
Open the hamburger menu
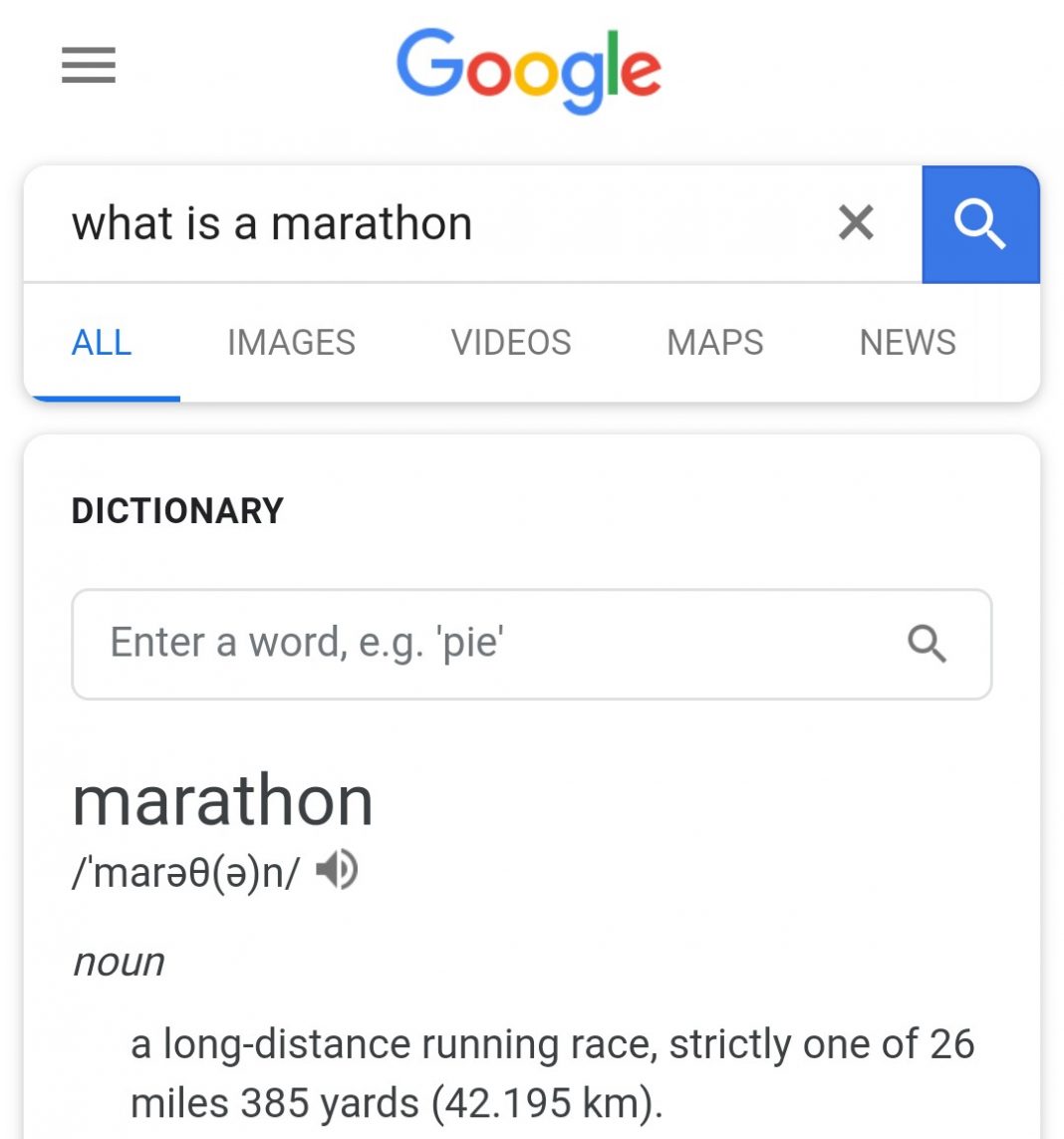click(89, 66)
